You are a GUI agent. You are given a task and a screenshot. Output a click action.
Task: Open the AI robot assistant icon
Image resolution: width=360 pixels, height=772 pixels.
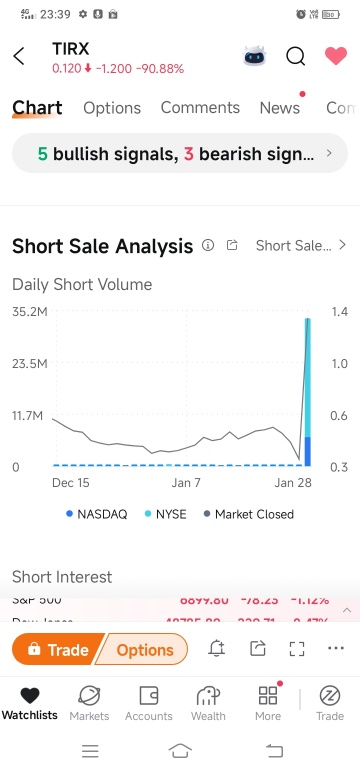255,57
